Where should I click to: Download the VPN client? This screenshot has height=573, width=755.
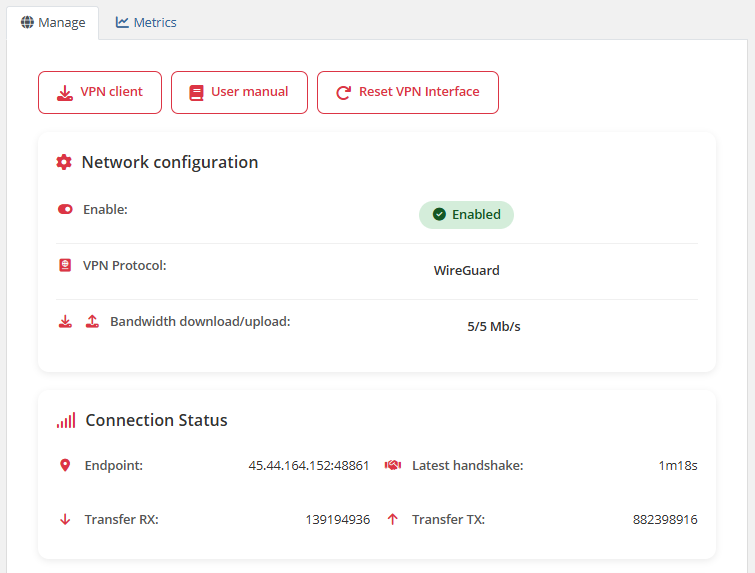(x=100, y=92)
